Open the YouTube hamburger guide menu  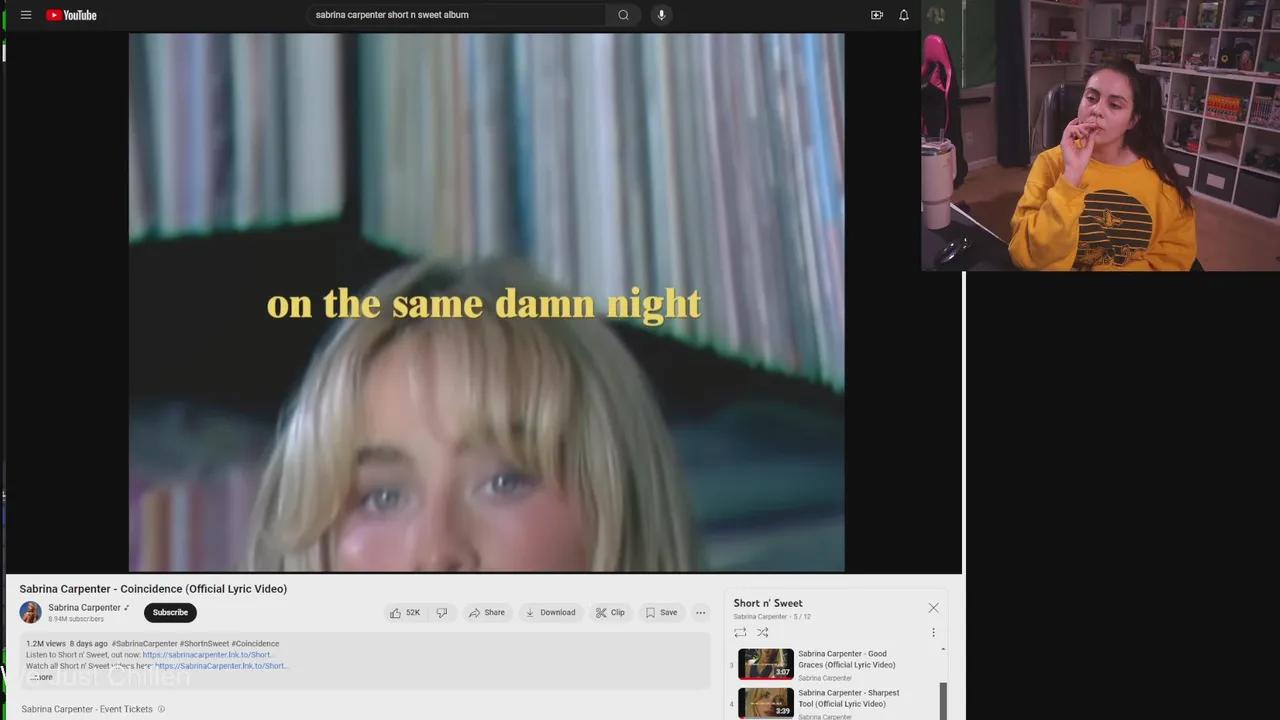click(26, 15)
